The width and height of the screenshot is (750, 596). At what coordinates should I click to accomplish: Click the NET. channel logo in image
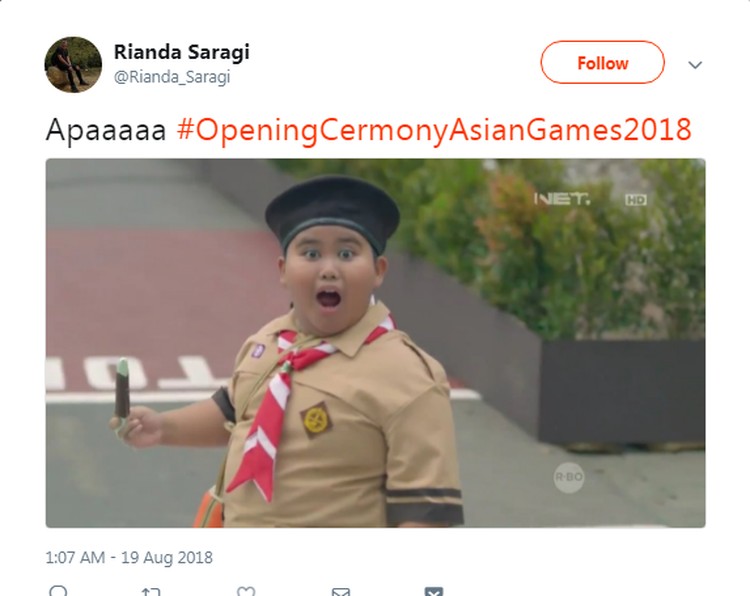tap(562, 199)
